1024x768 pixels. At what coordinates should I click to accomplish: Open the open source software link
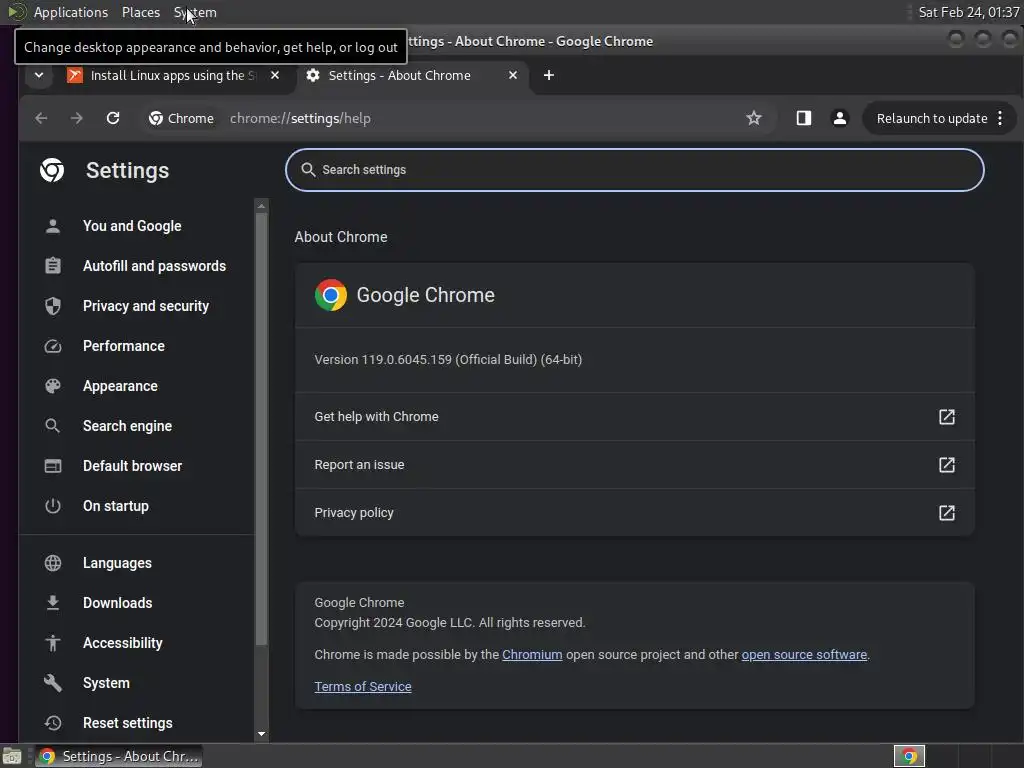coord(804,654)
